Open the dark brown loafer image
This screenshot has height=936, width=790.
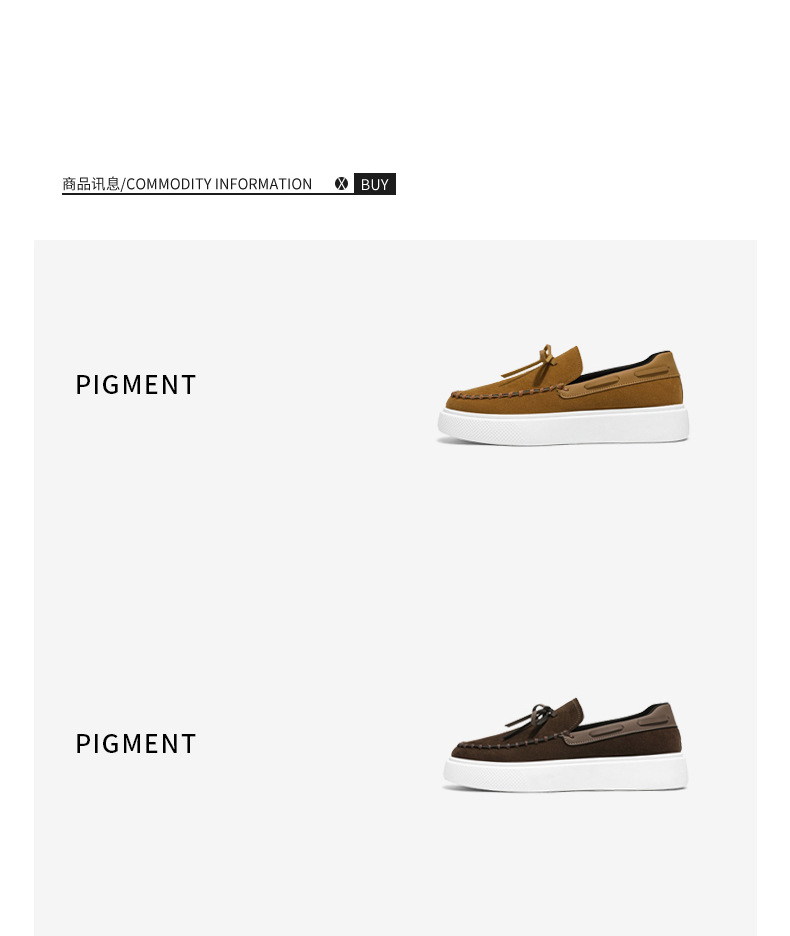coord(565,745)
